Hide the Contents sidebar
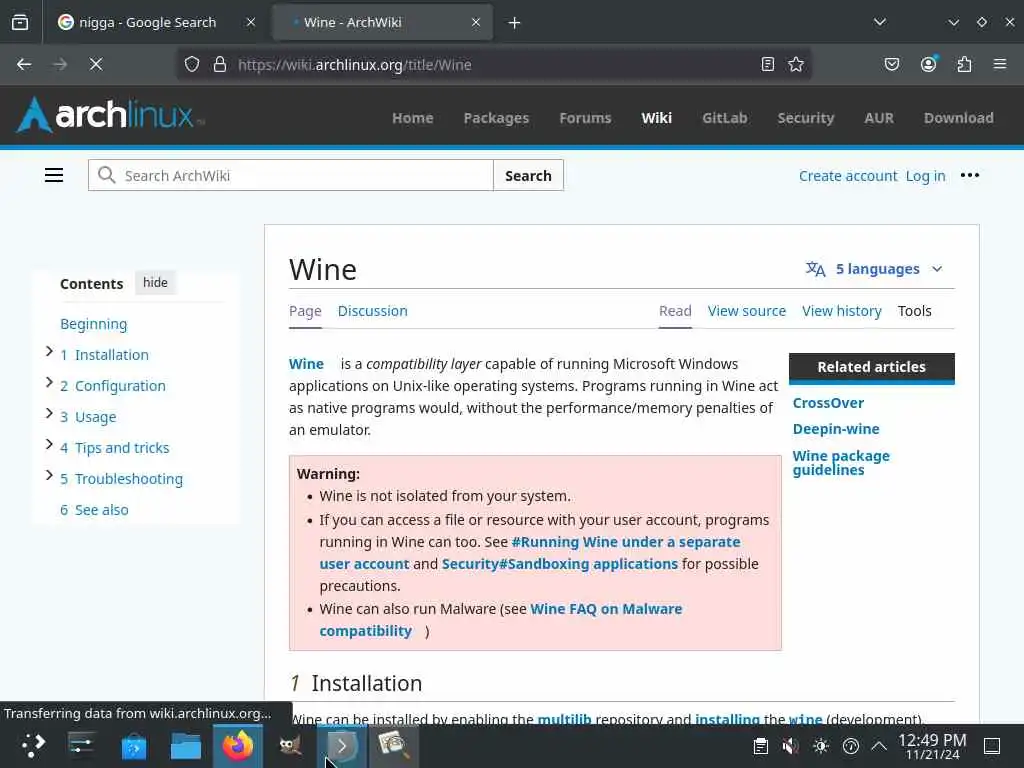Viewport: 1024px width, 768px height. pyautogui.click(x=155, y=283)
